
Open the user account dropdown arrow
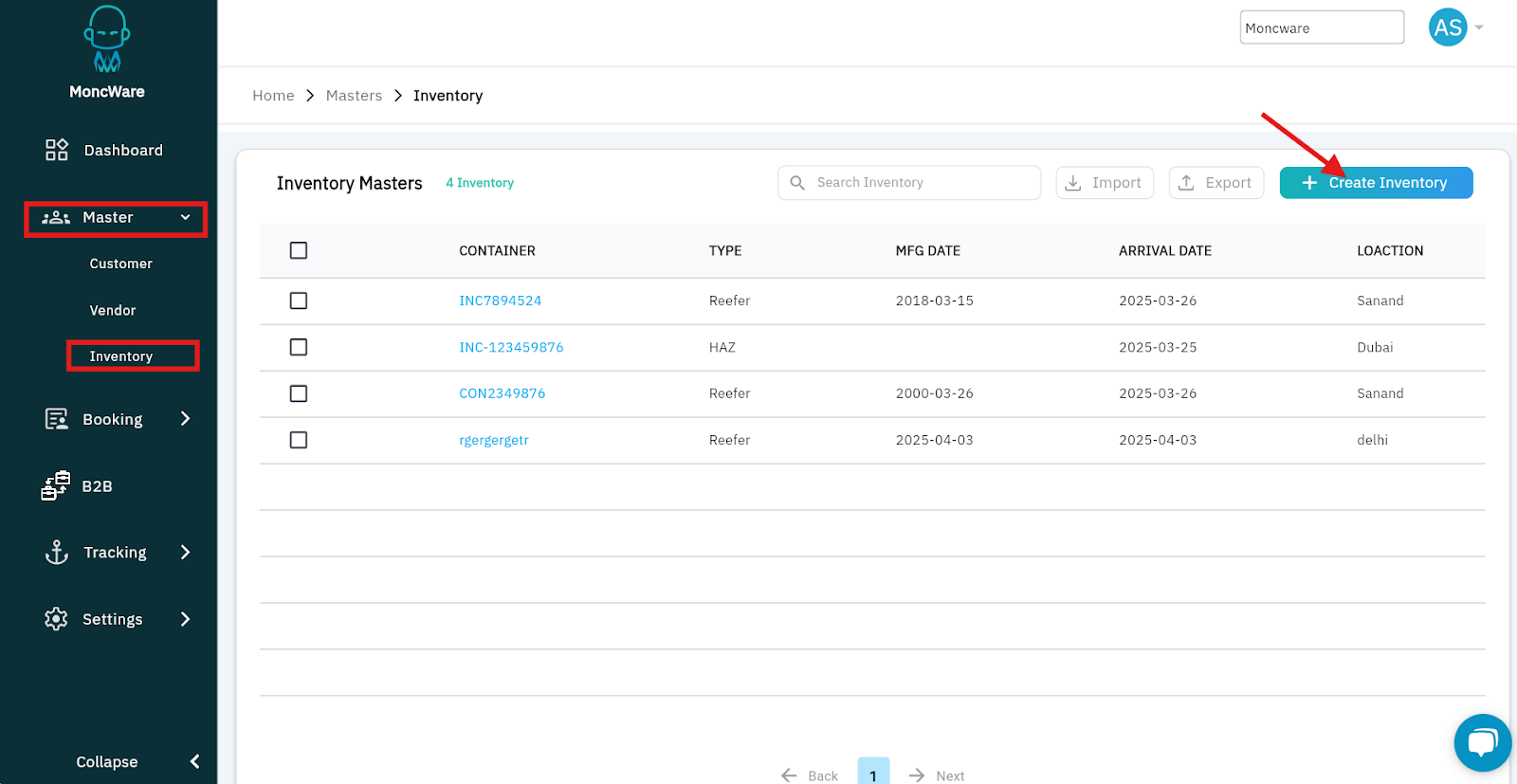click(x=1479, y=27)
